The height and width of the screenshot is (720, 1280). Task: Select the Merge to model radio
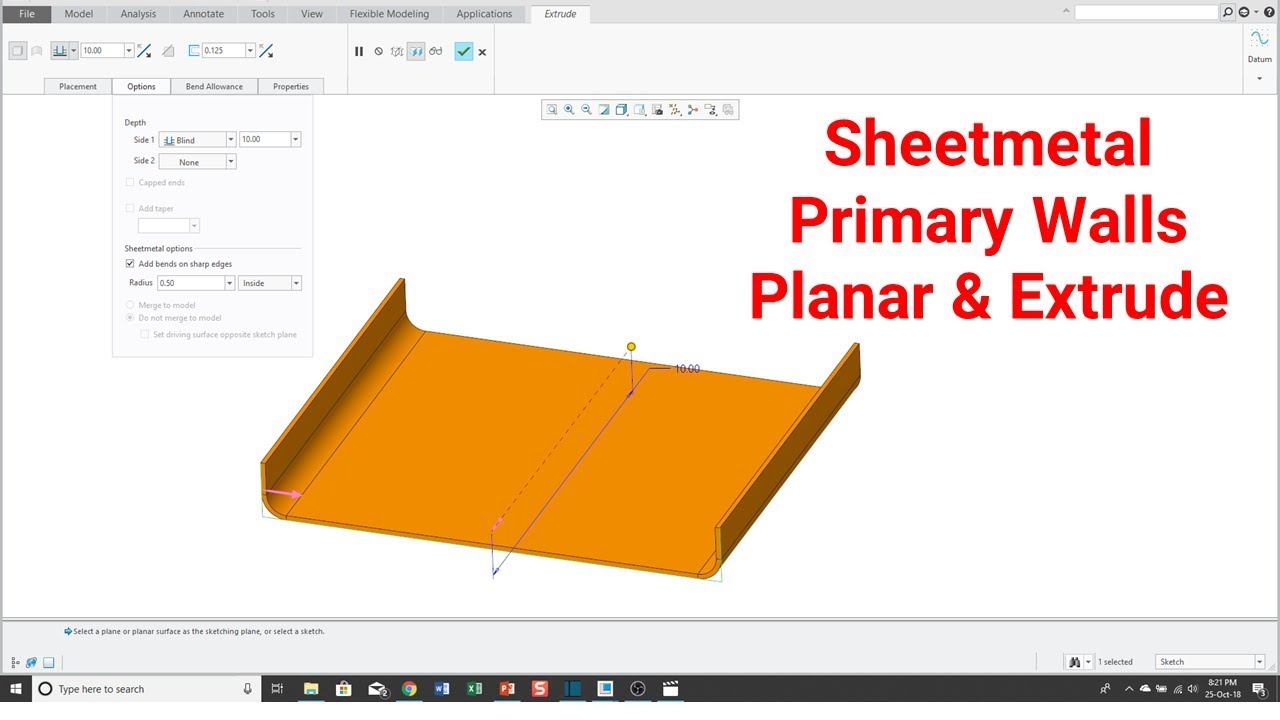130,305
